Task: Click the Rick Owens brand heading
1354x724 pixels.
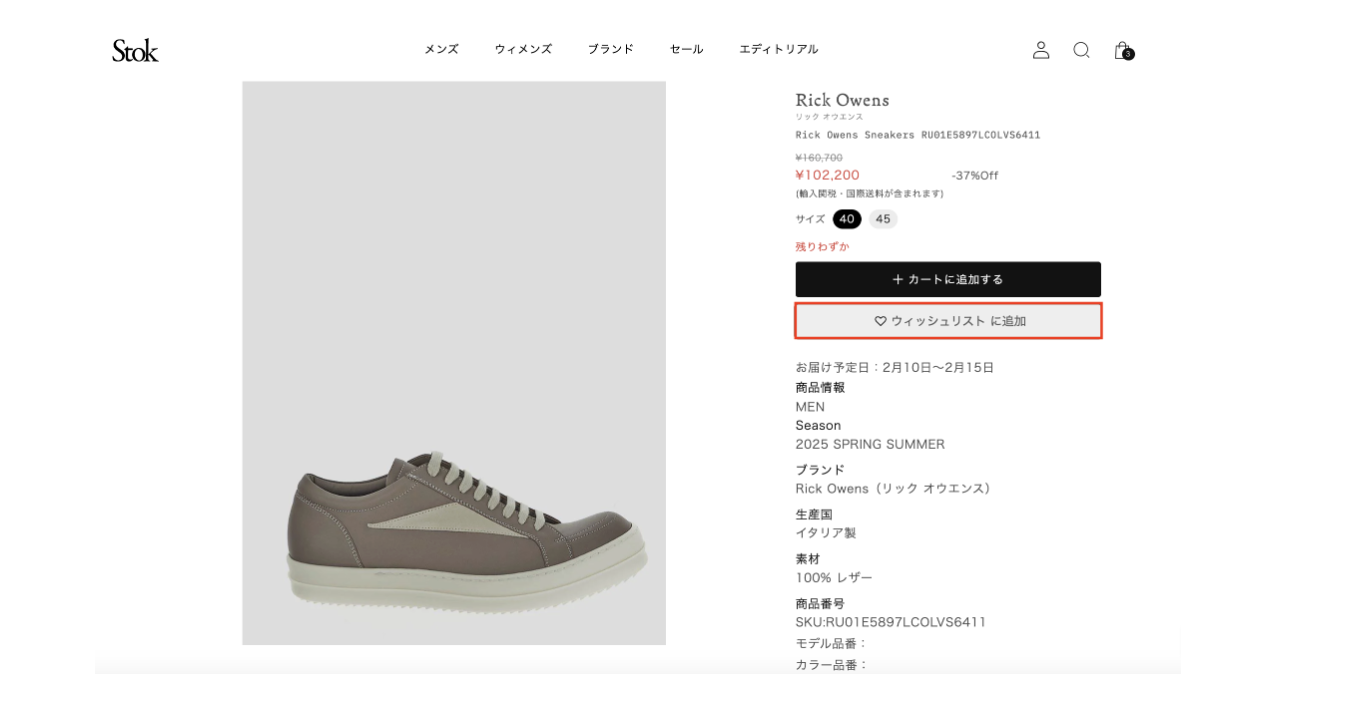Action: click(842, 100)
